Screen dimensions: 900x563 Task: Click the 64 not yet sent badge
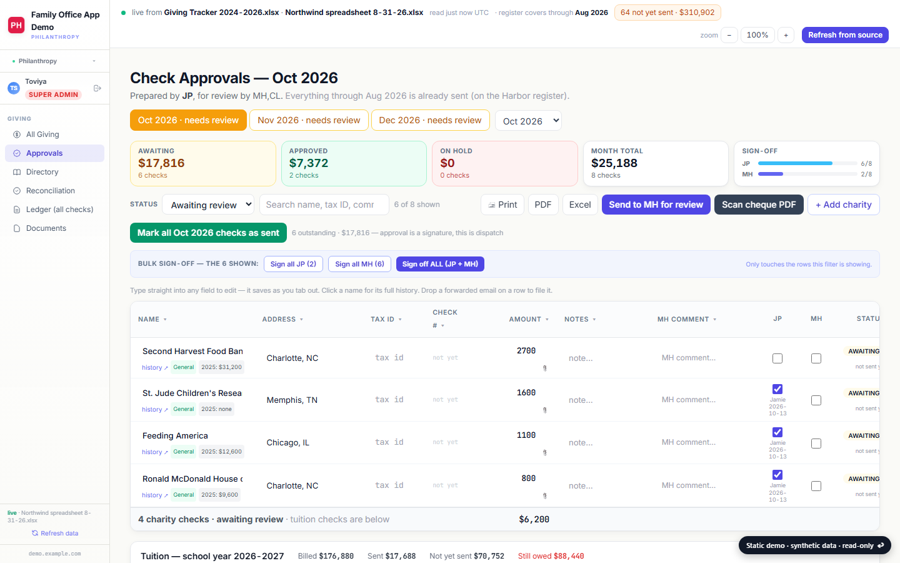coord(668,13)
